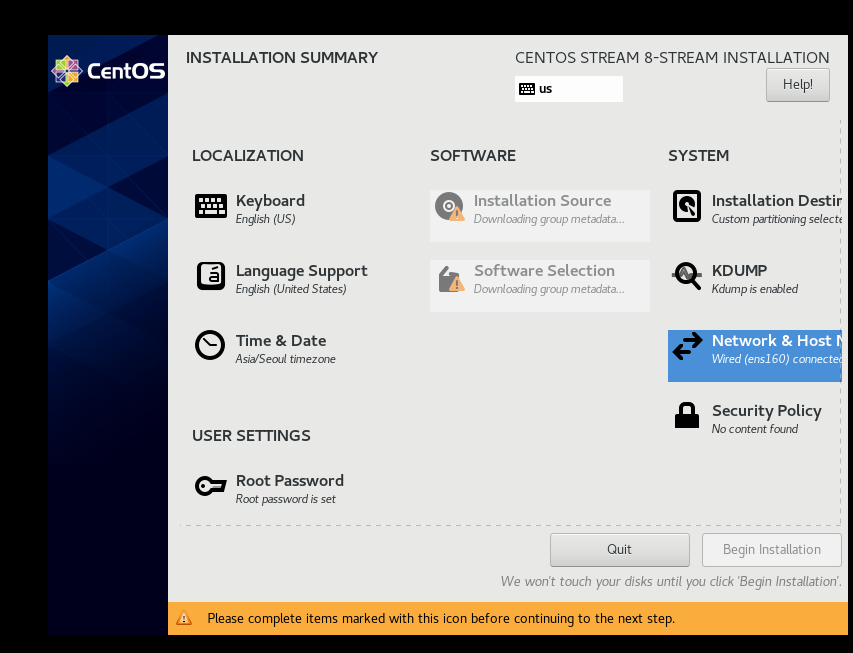
Task: Open the Language Support spoke title
Action: pos(301,270)
